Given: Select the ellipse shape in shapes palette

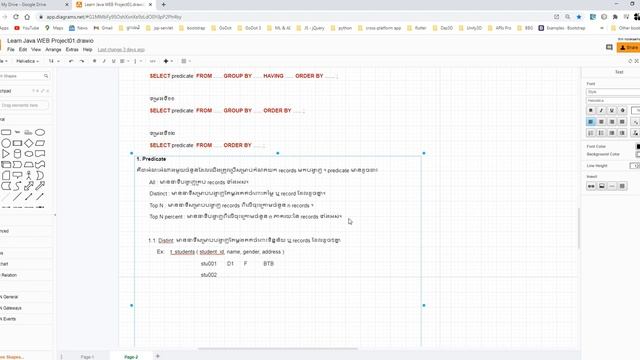Looking at the screenshot, I should click(x=40, y=132).
